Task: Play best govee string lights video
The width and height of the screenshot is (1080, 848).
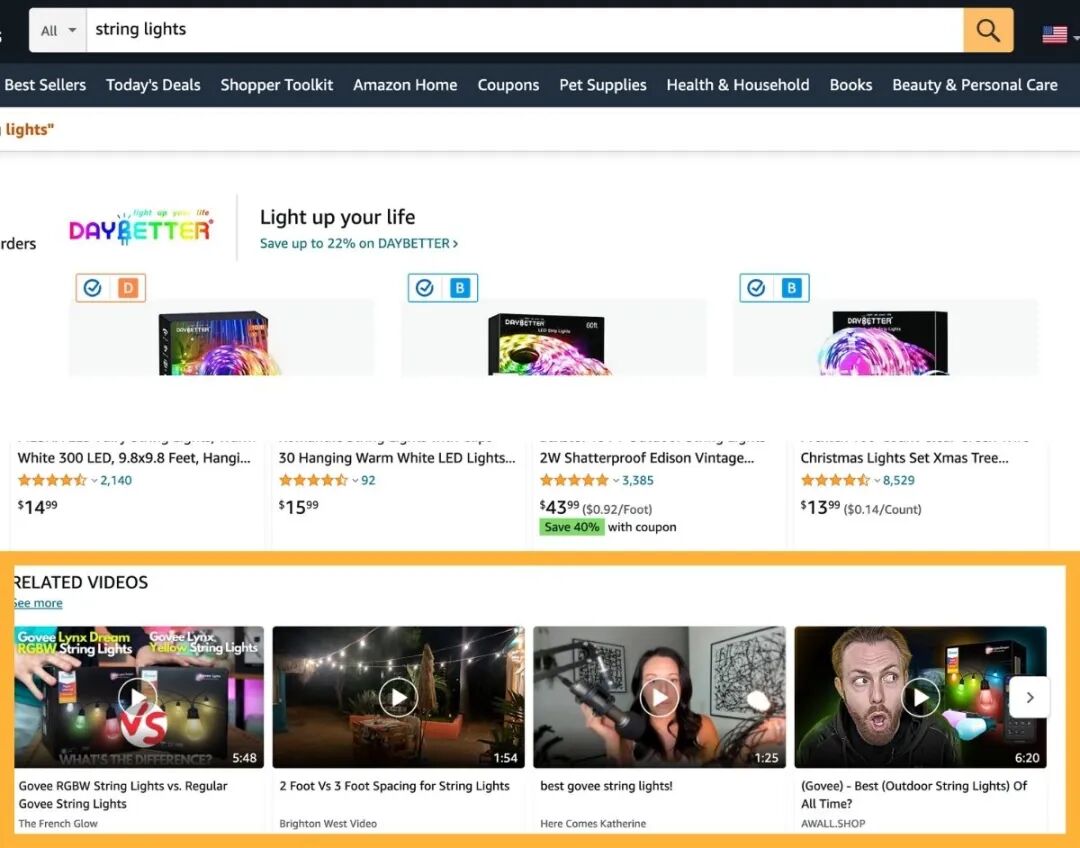Action: coord(659,697)
